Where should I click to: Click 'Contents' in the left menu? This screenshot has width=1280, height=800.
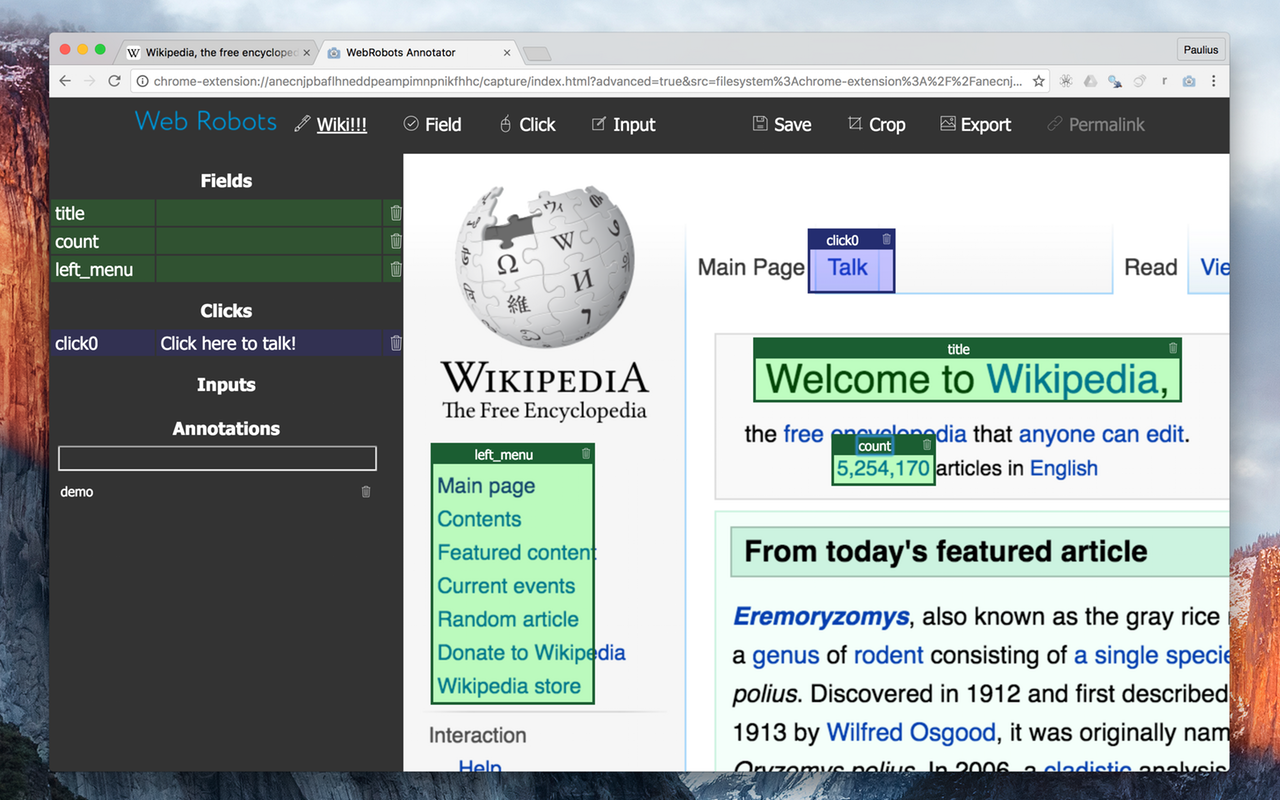479,519
